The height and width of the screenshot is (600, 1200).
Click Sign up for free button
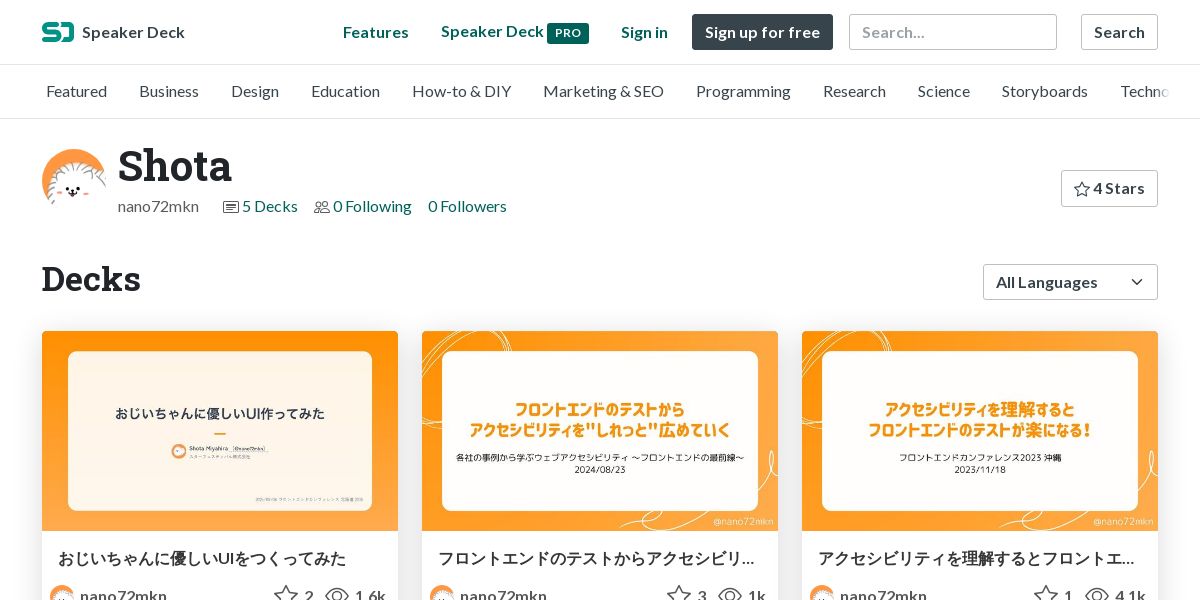point(762,32)
